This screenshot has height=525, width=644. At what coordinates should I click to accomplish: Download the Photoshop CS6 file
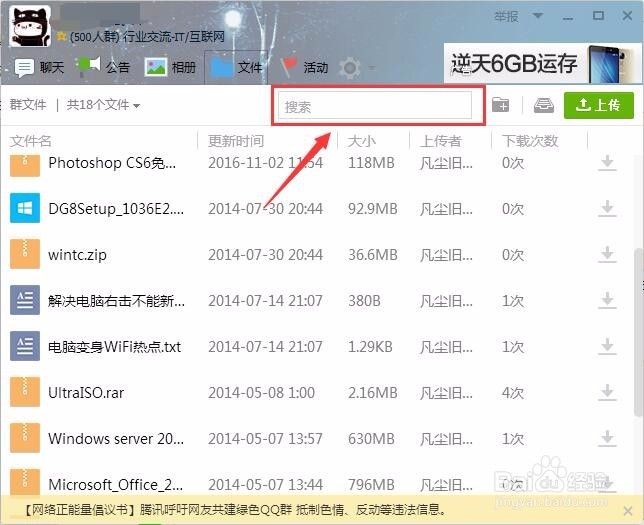point(607,163)
